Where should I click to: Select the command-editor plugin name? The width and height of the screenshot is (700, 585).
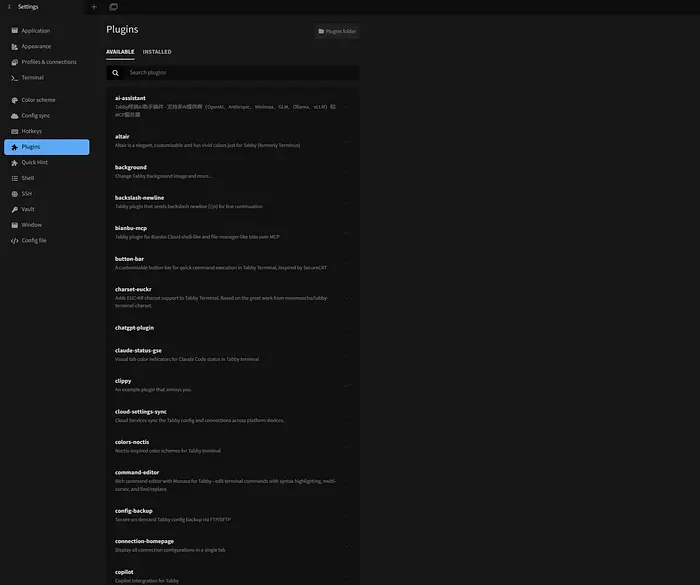point(137,472)
